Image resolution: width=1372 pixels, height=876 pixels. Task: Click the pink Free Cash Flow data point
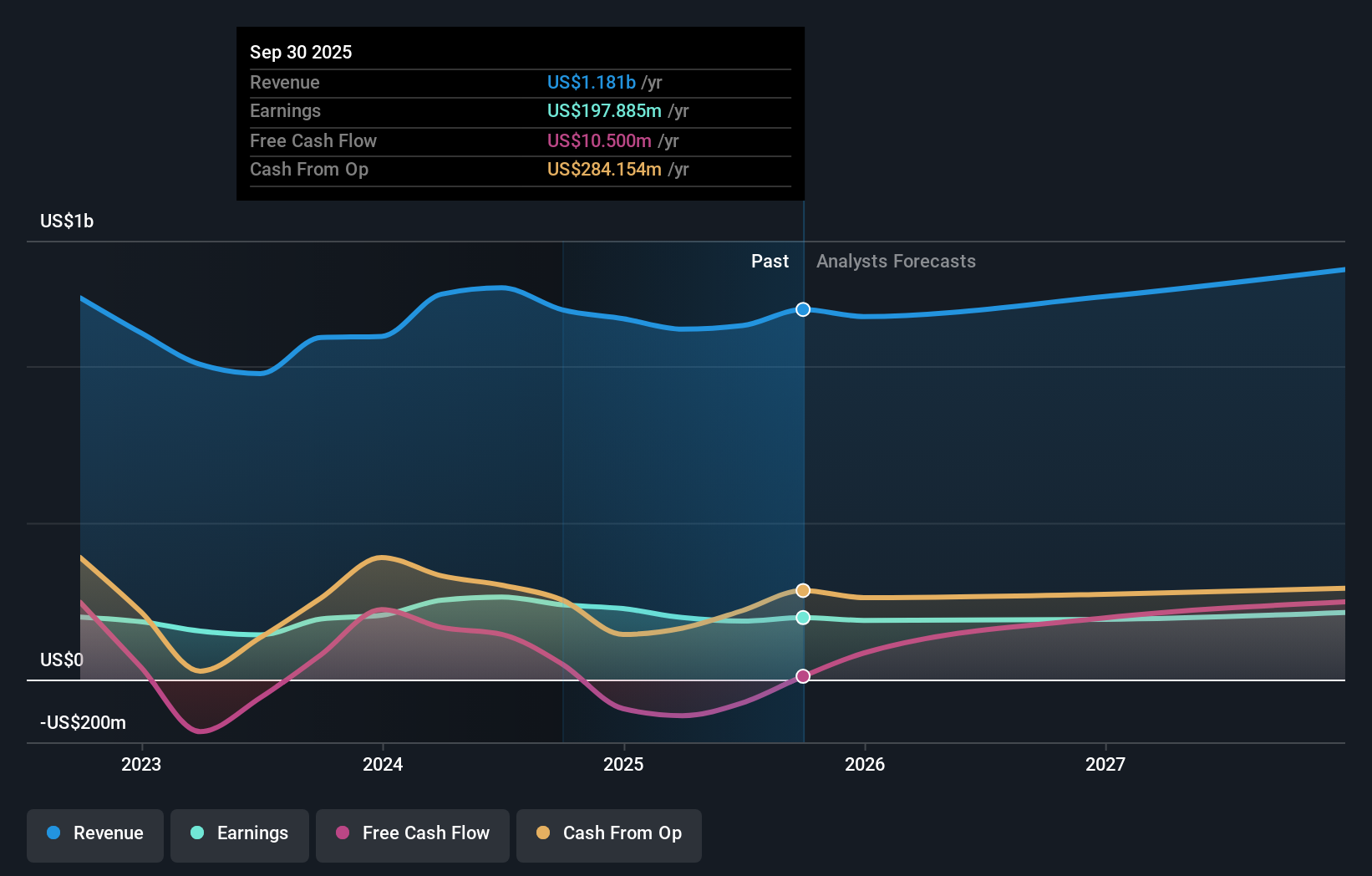803,676
